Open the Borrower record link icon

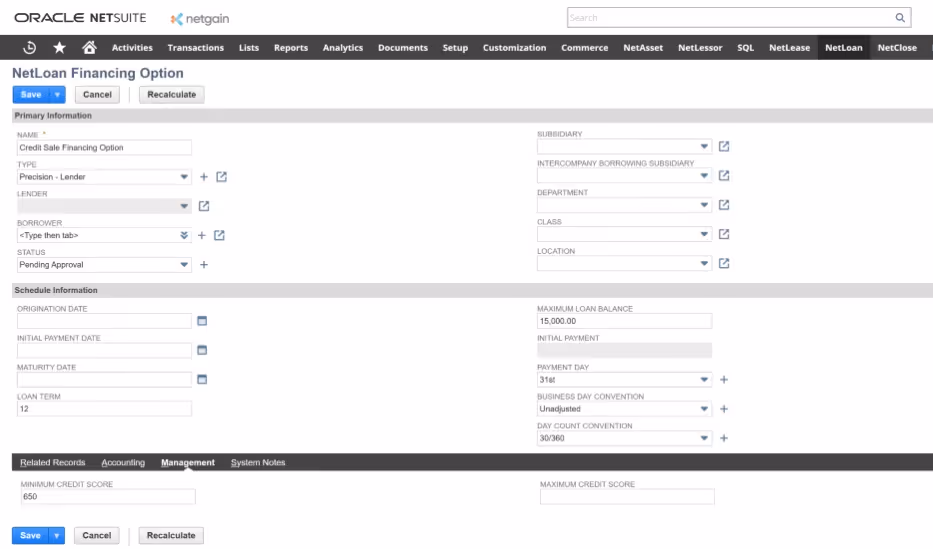tap(219, 236)
